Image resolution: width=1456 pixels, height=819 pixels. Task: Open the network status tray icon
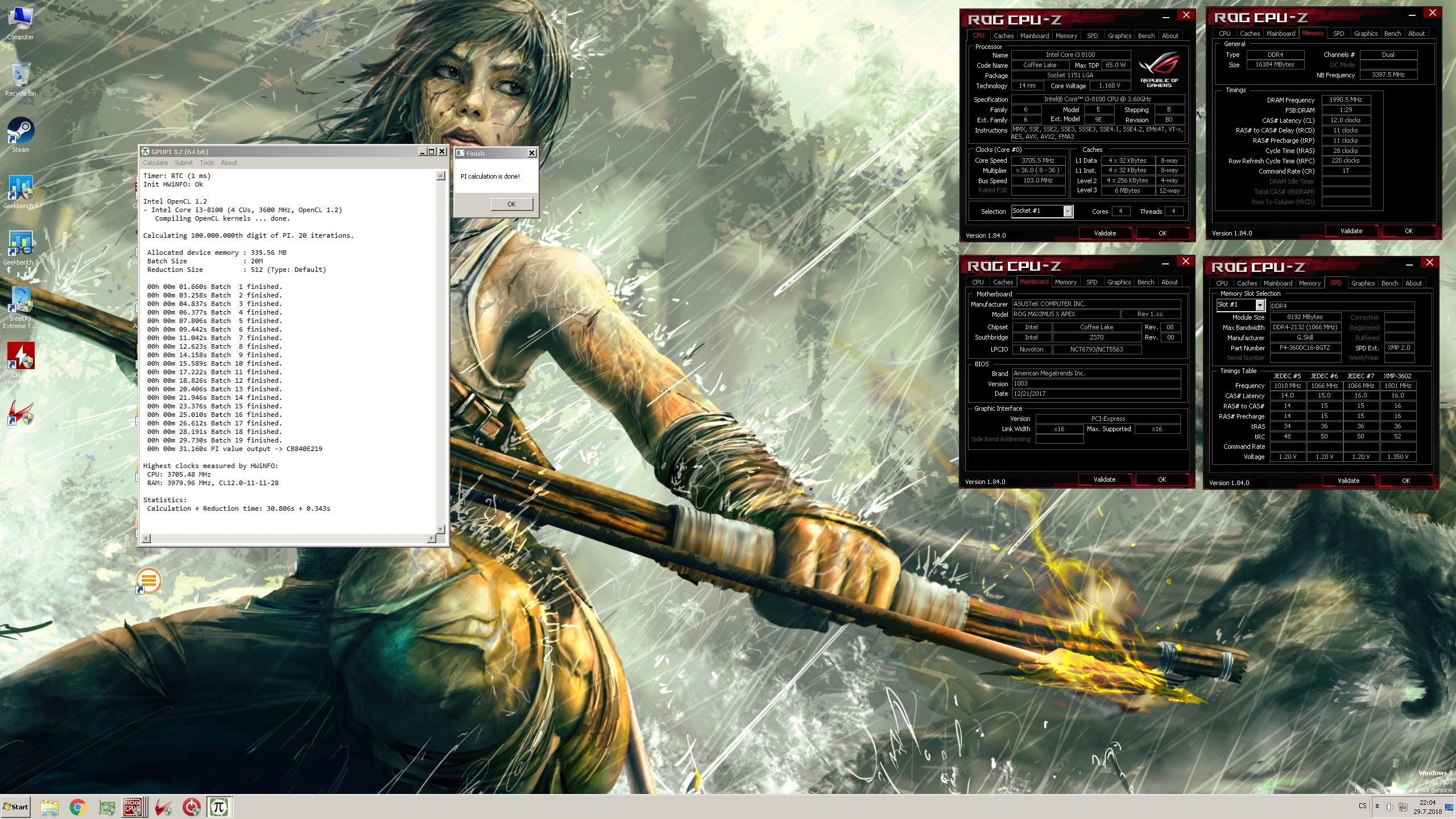1403,806
